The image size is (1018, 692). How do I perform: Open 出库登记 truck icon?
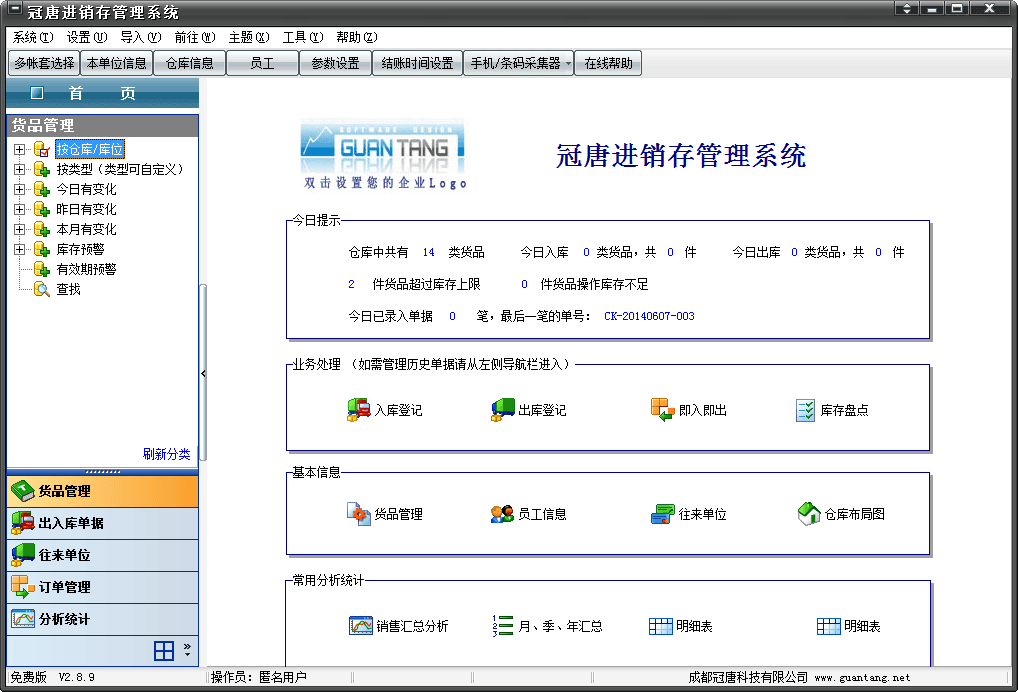tap(502, 410)
